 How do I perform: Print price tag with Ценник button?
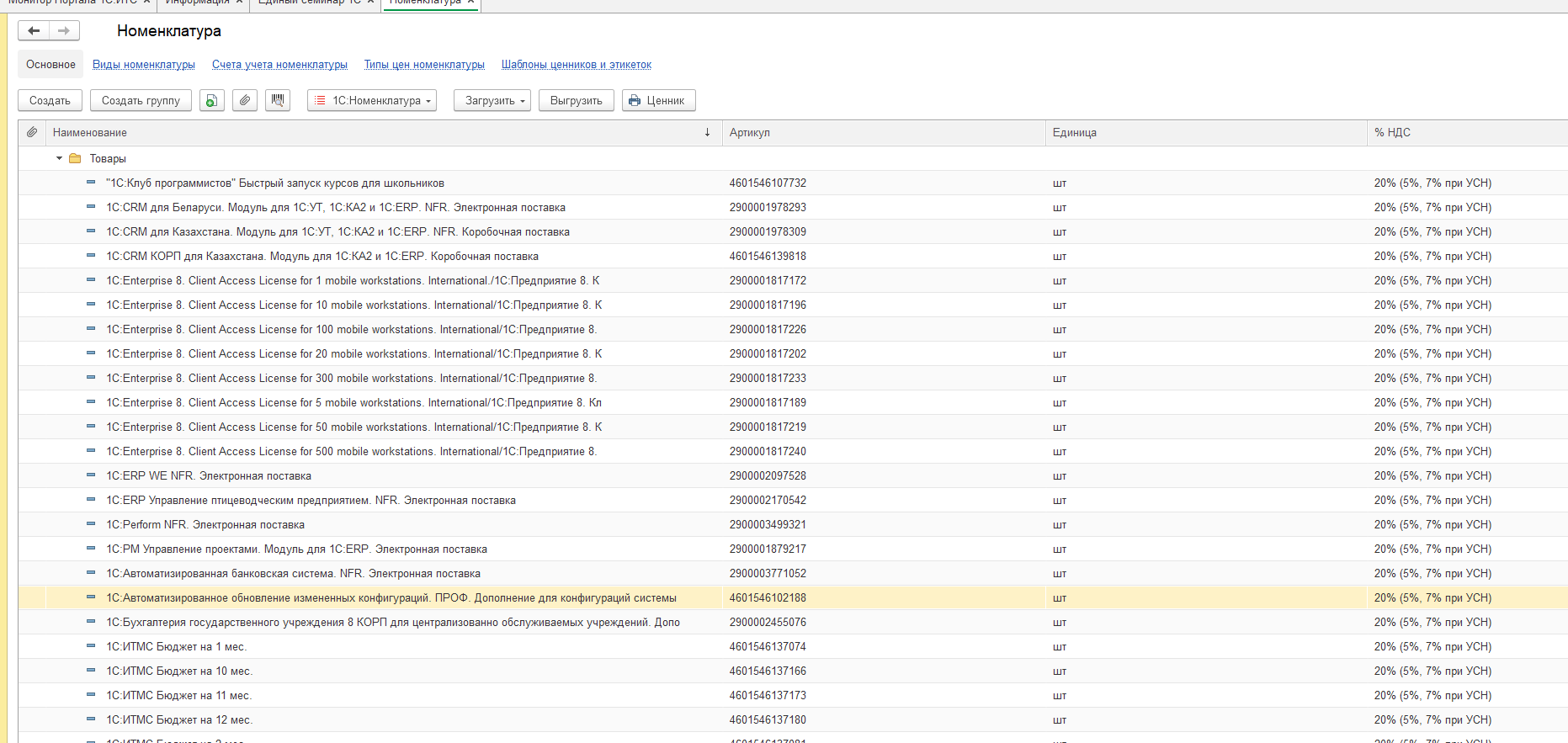[658, 101]
